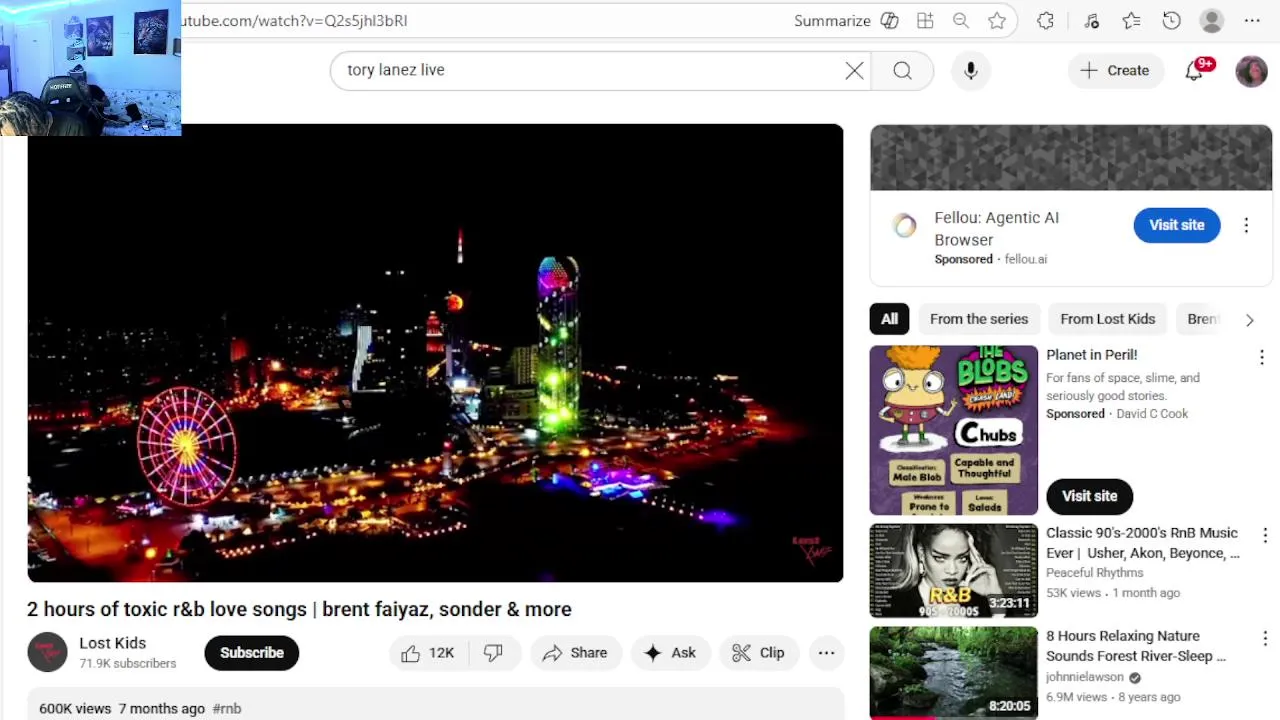Click the shopping or rewards toolbar icon
1280x720 pixels.
pos(1091,20)
